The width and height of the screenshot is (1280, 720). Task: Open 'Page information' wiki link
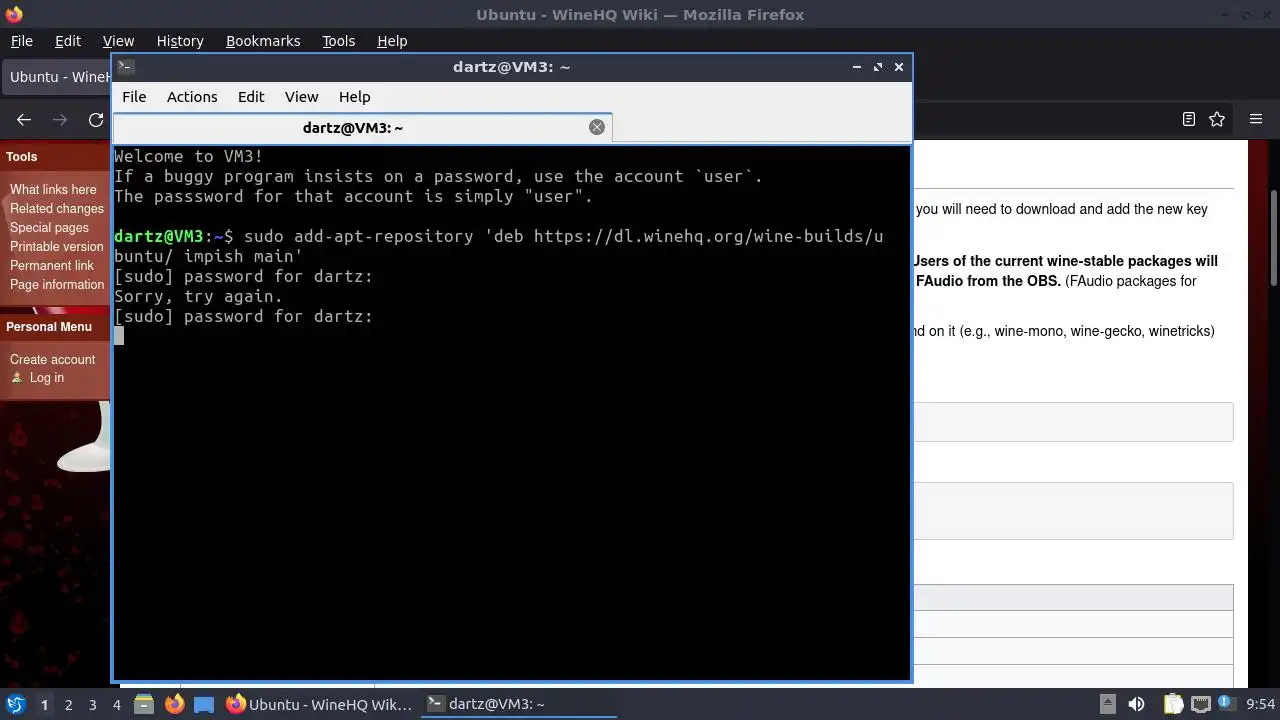tap(57, 284)
